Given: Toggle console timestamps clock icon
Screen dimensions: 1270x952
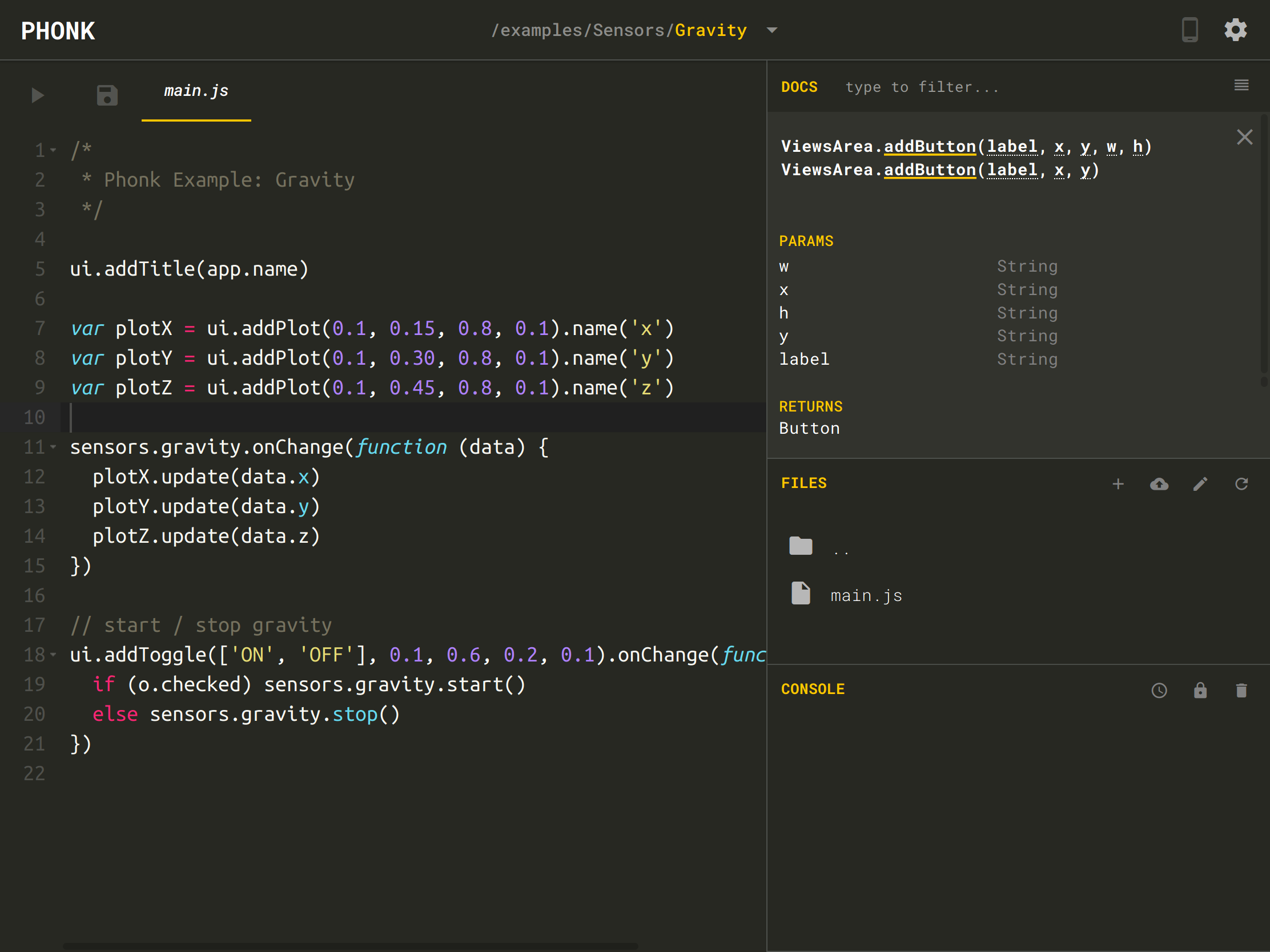Looking at the screenshot, I should click(x=1159, y=690).
